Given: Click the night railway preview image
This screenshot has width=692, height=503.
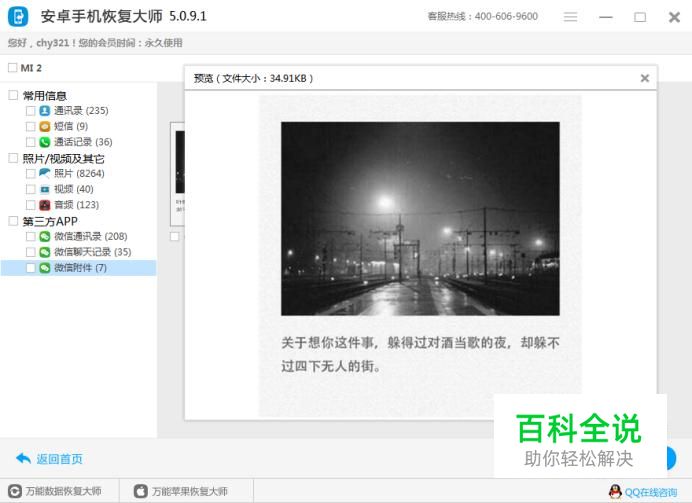Looking at the screenshot, I should pos(420,219).
